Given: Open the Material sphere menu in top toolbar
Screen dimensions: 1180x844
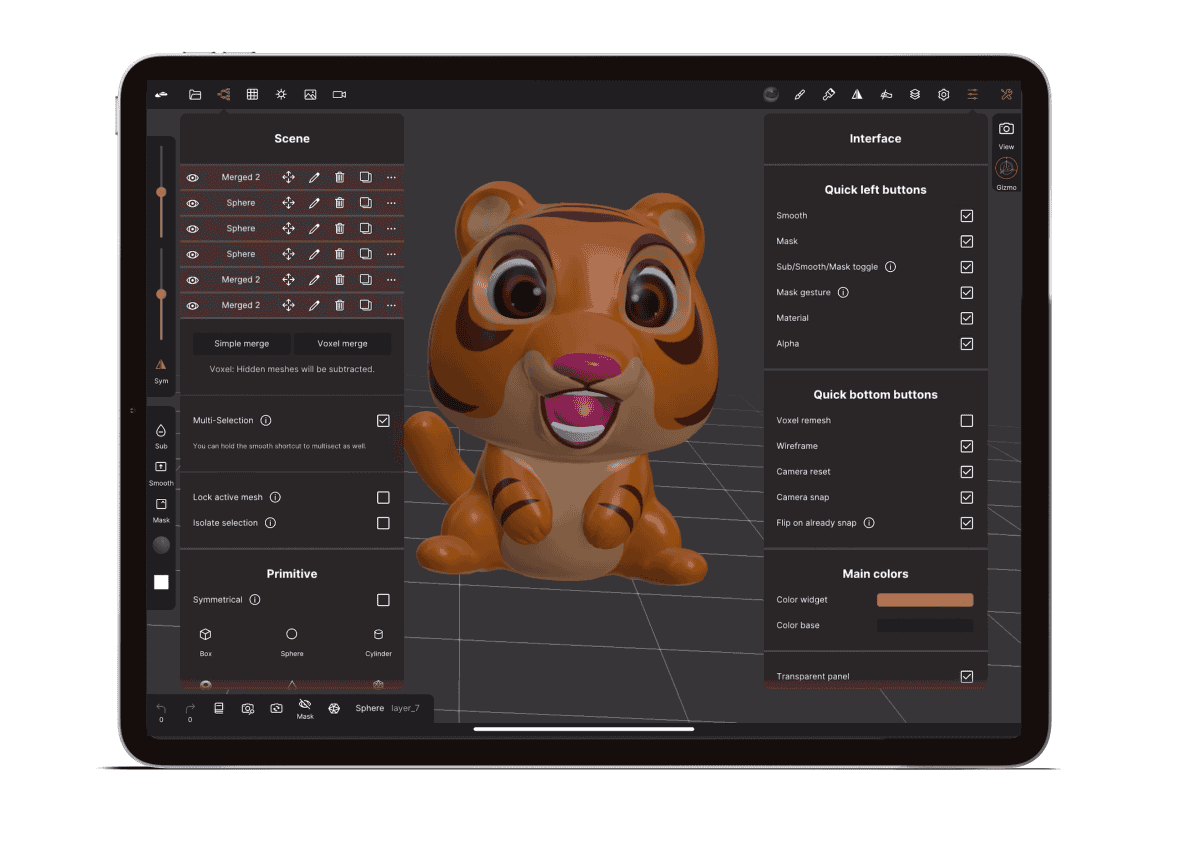Looking at the screenshot, I should (771, 95).
